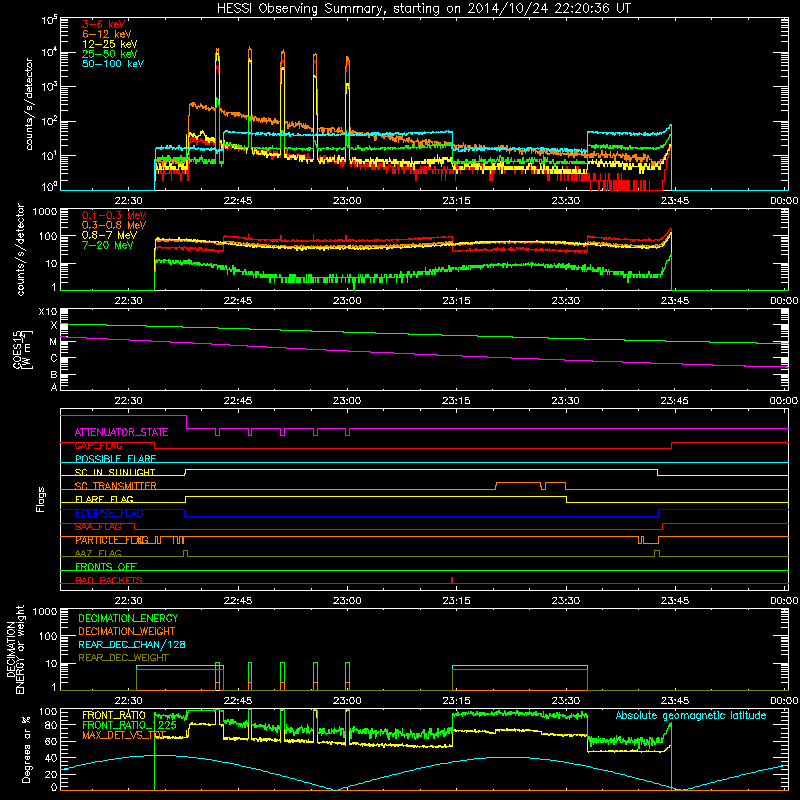The height and width of the screenshot is (800, 800).
Task: Select the olive AAZ_FLAG label
Action: tap(98, 554)
